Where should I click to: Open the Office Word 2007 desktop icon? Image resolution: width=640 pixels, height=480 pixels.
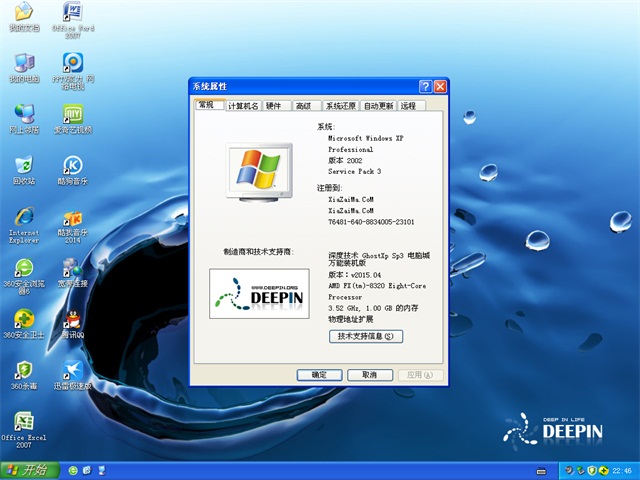[72, 14]
